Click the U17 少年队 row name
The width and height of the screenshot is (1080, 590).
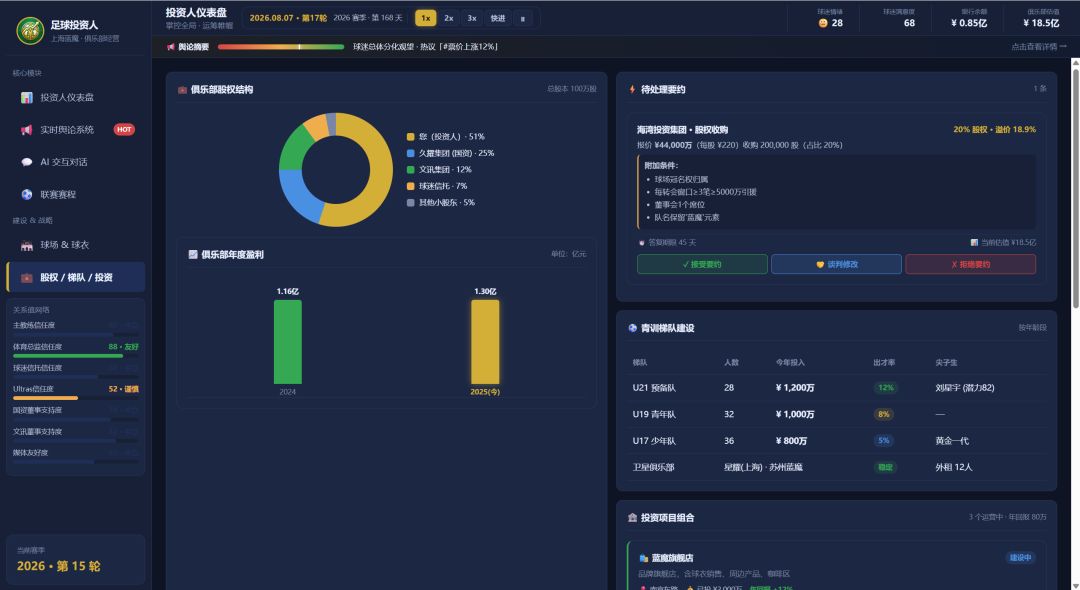[x=654, y=441]
